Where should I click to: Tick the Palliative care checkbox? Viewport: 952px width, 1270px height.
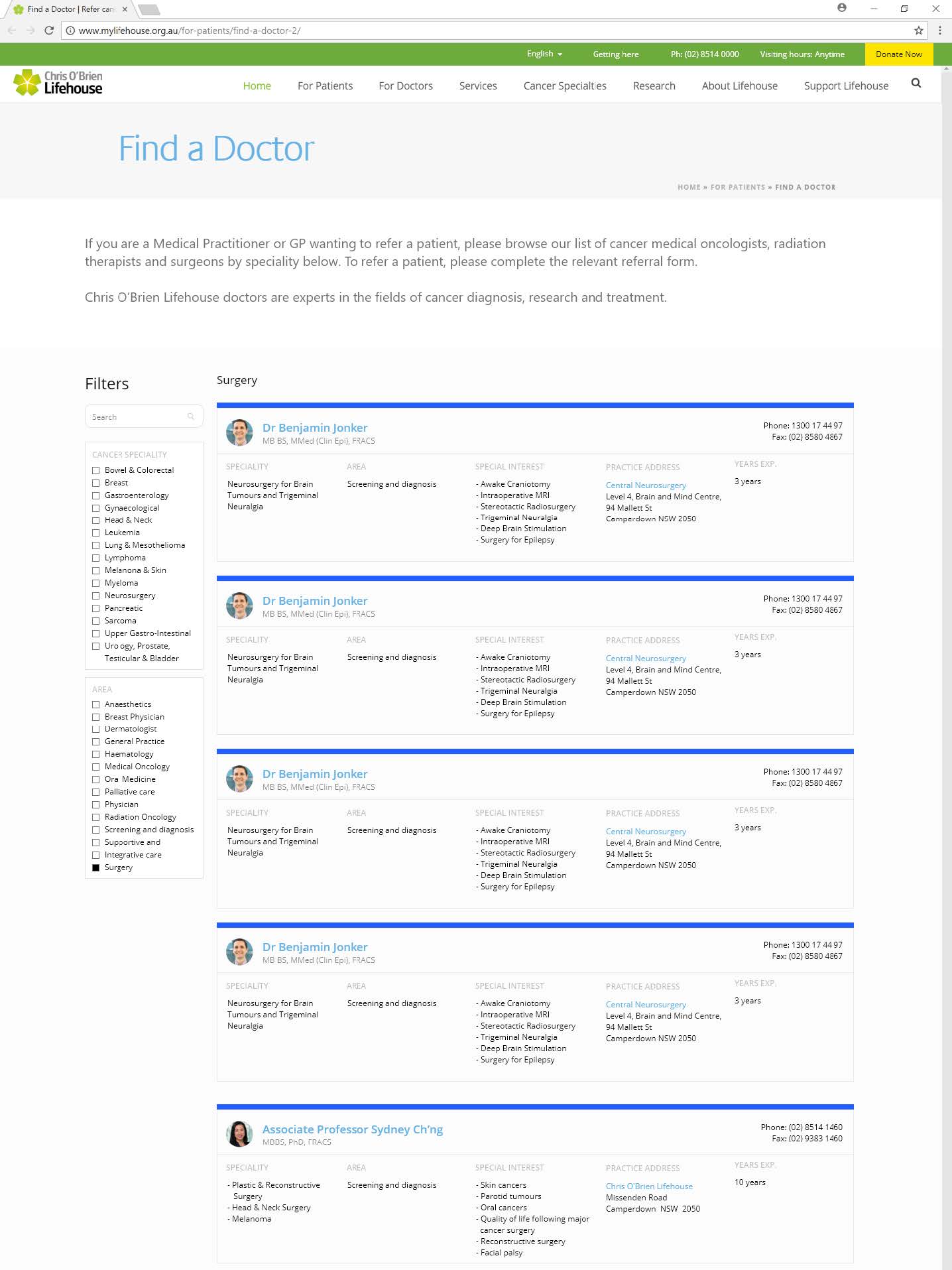[95, 792]
